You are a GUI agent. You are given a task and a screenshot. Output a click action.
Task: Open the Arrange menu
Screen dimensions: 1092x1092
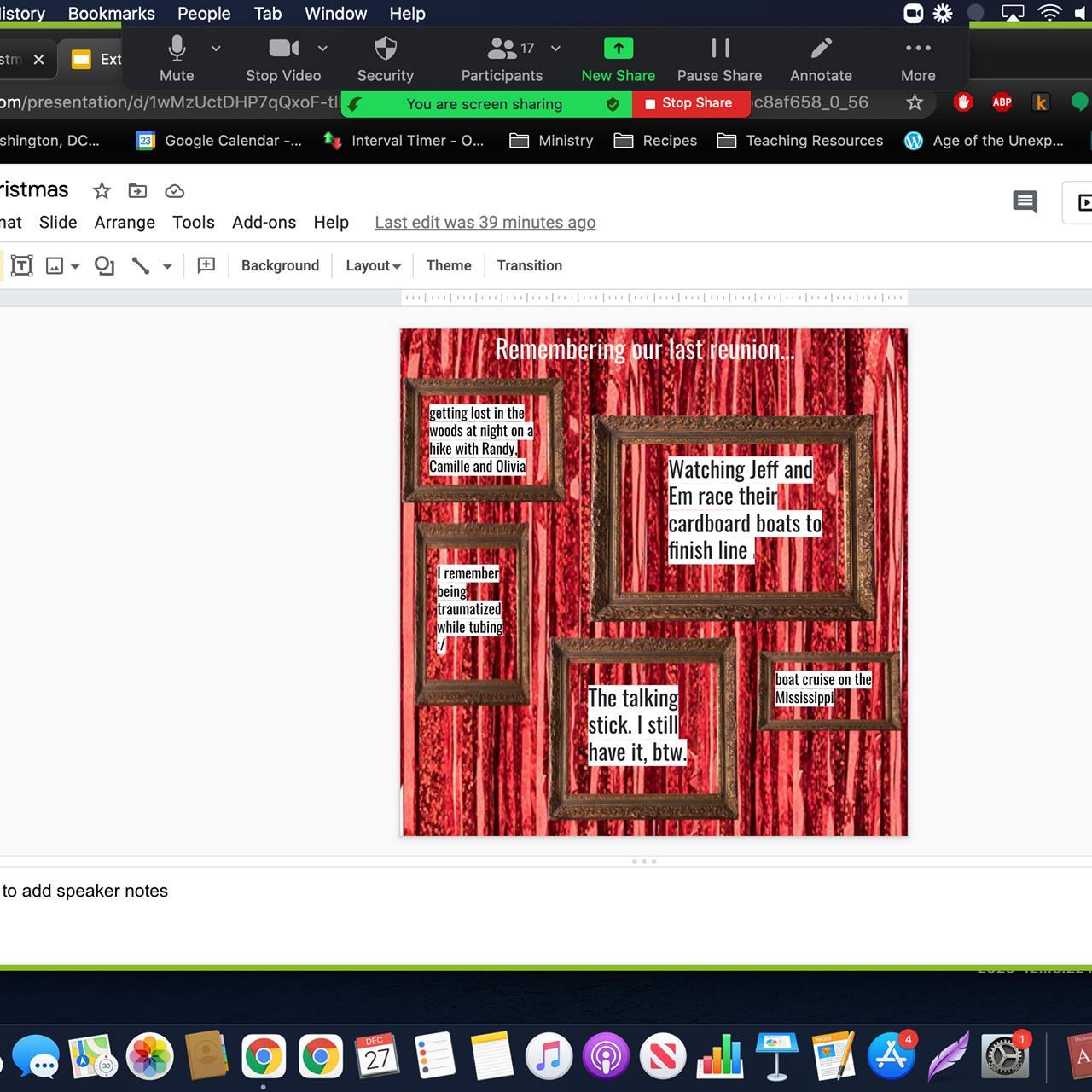click(125, 222)
